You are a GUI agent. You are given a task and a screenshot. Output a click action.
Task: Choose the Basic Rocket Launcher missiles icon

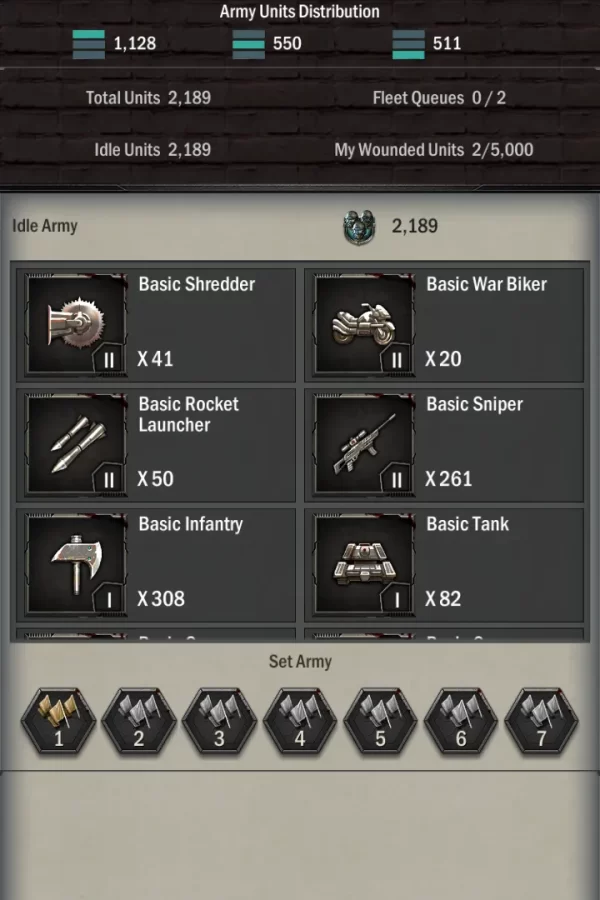point(76,444)
